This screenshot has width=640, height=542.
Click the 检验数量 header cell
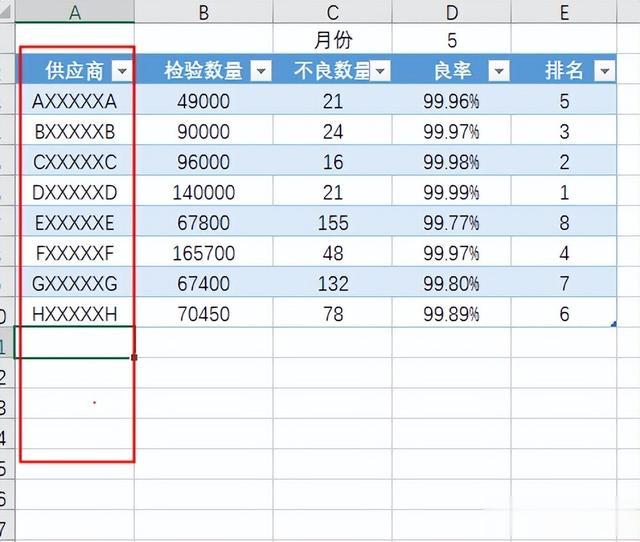pyautogui.click(x=204, y=69)
